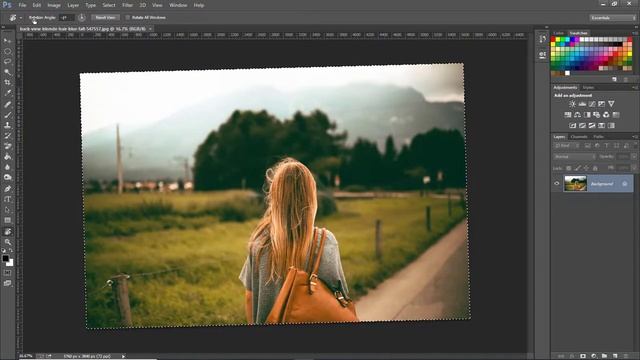Image resolution: width=640 pixels, height=360 pixels.
Task: Switch to the Channels tab
Action: tap(579, 137)
